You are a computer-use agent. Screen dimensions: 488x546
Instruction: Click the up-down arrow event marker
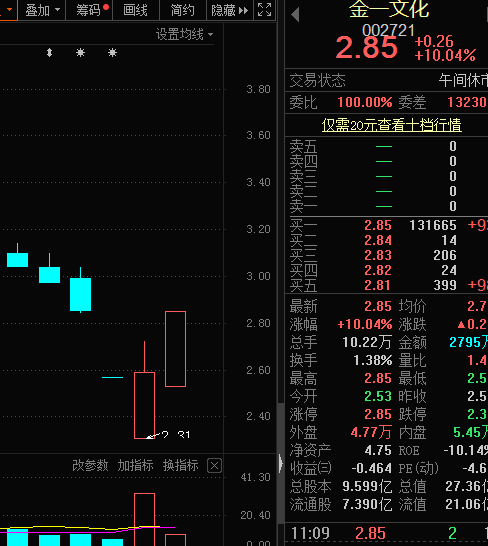49,53
